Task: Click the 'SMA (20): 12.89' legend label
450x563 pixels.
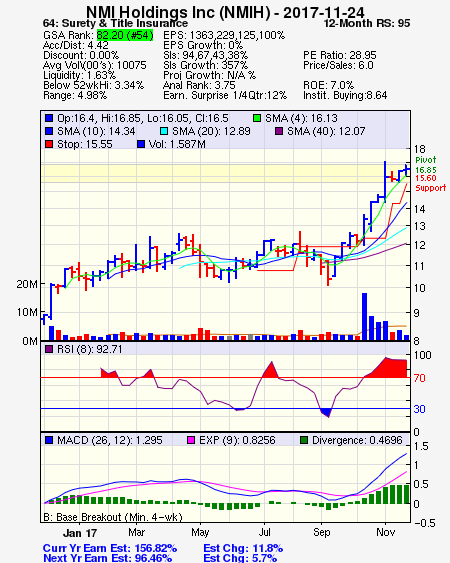Action: (211, 131)
